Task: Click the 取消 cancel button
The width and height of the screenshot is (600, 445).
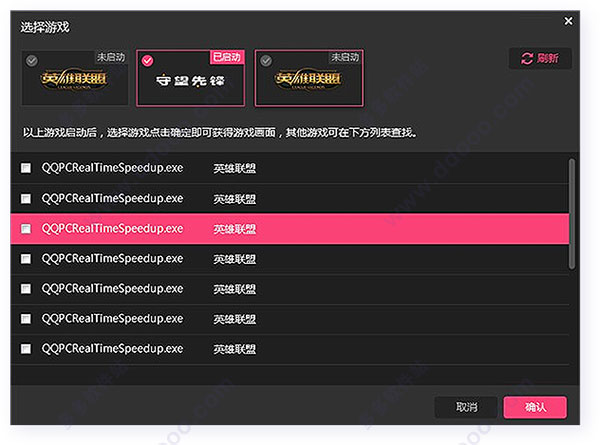Action: (x=466, y=407)
